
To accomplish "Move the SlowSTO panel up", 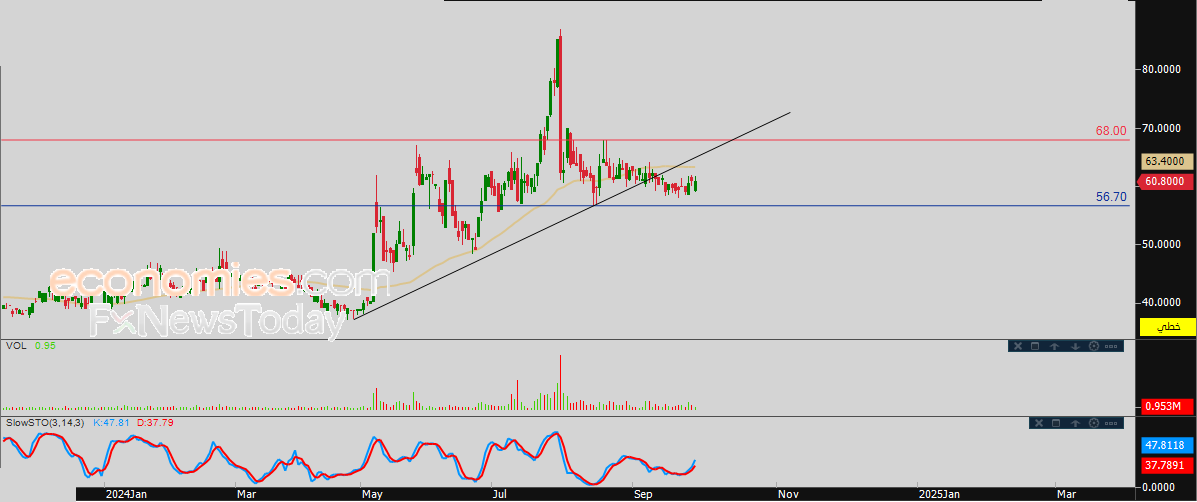I will click(1076, 423).
